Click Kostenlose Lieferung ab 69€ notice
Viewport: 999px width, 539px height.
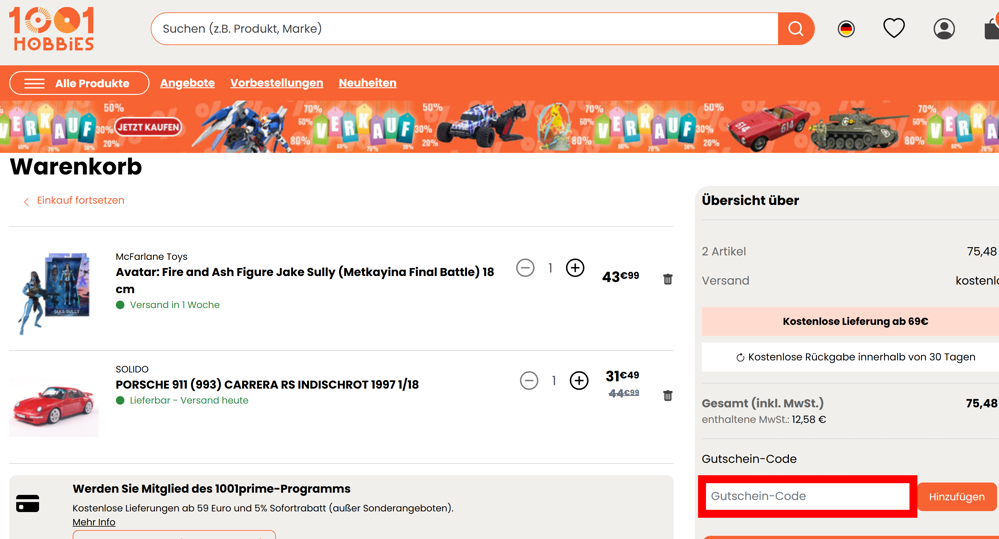pyautogui.click(x=855, y=322)
